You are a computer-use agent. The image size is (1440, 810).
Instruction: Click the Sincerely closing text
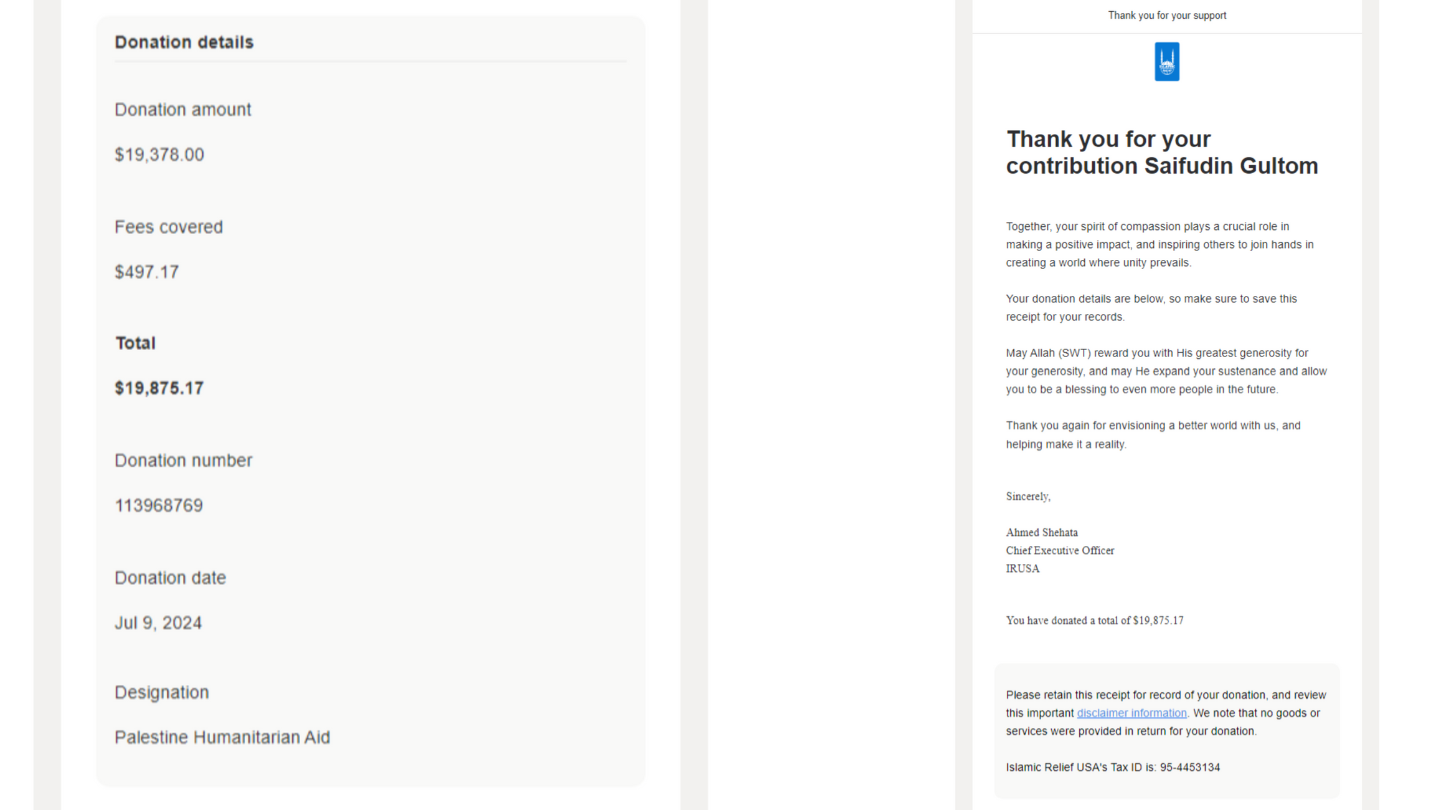1028,497
